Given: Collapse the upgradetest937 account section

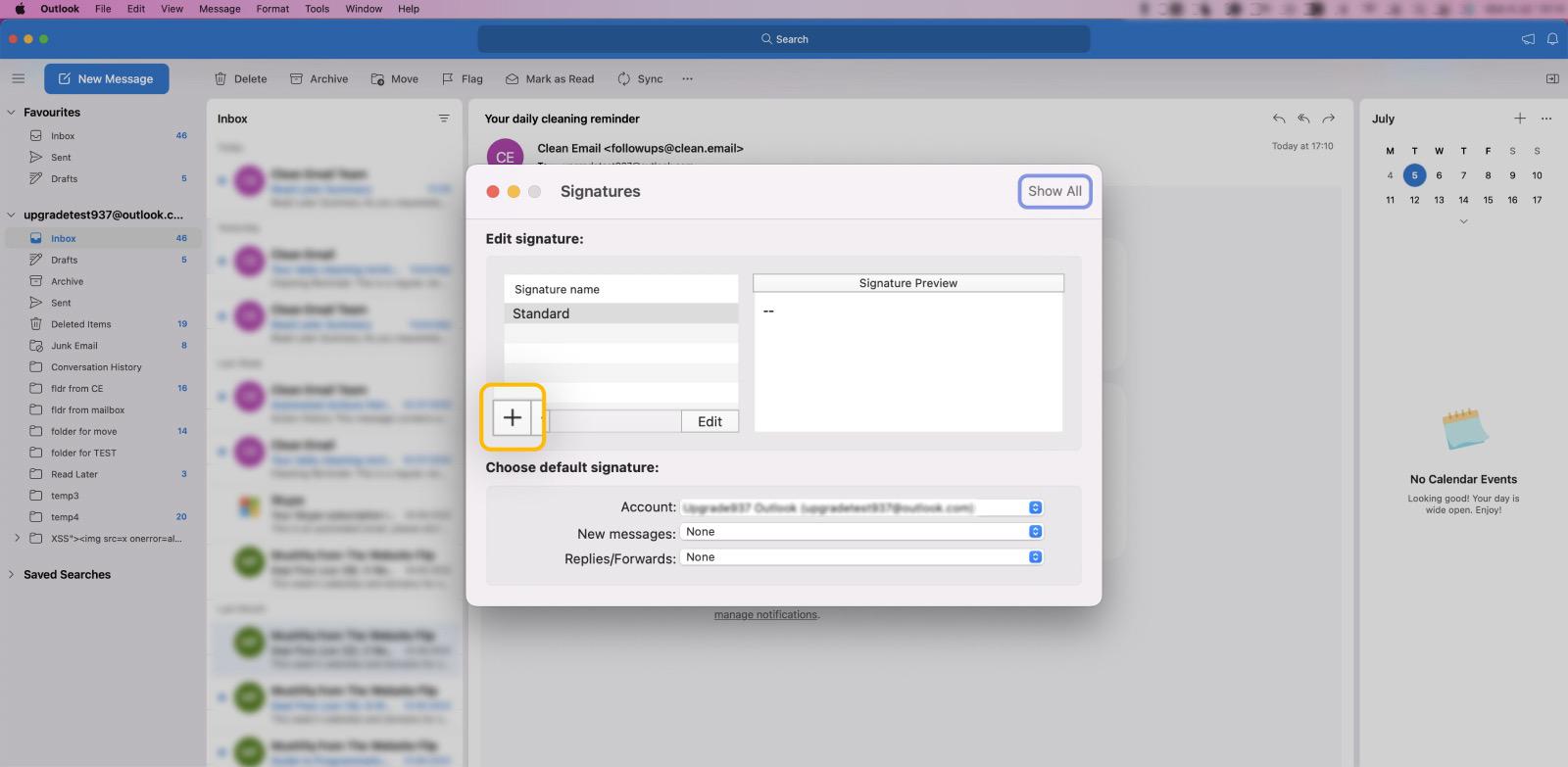Looking at the screenshot, I should tap(11, 215).
